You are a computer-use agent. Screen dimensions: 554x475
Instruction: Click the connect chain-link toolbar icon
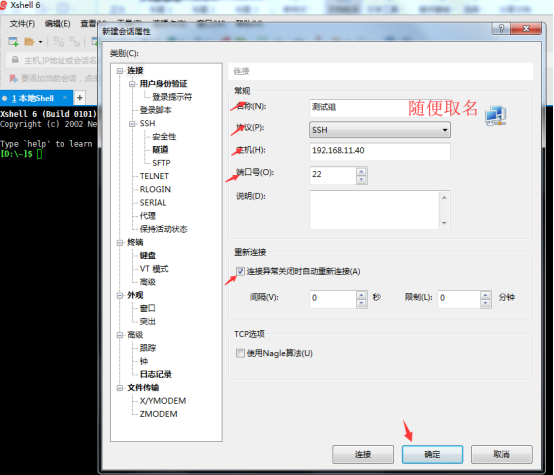pyautogui.click(x=58, y=42)
